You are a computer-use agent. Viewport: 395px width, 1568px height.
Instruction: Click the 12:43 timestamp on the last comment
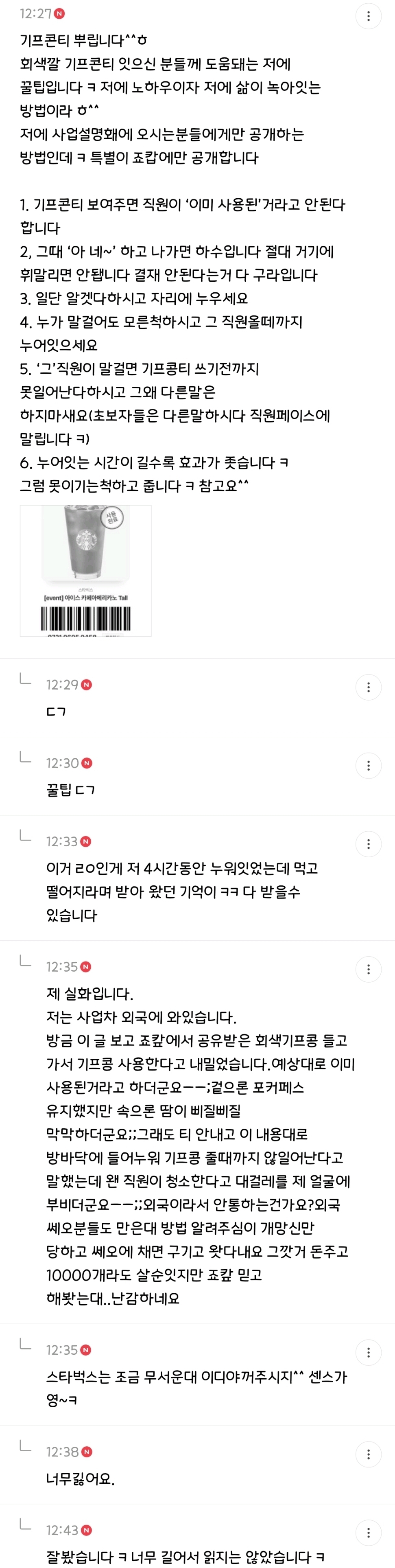(62, 1530)
